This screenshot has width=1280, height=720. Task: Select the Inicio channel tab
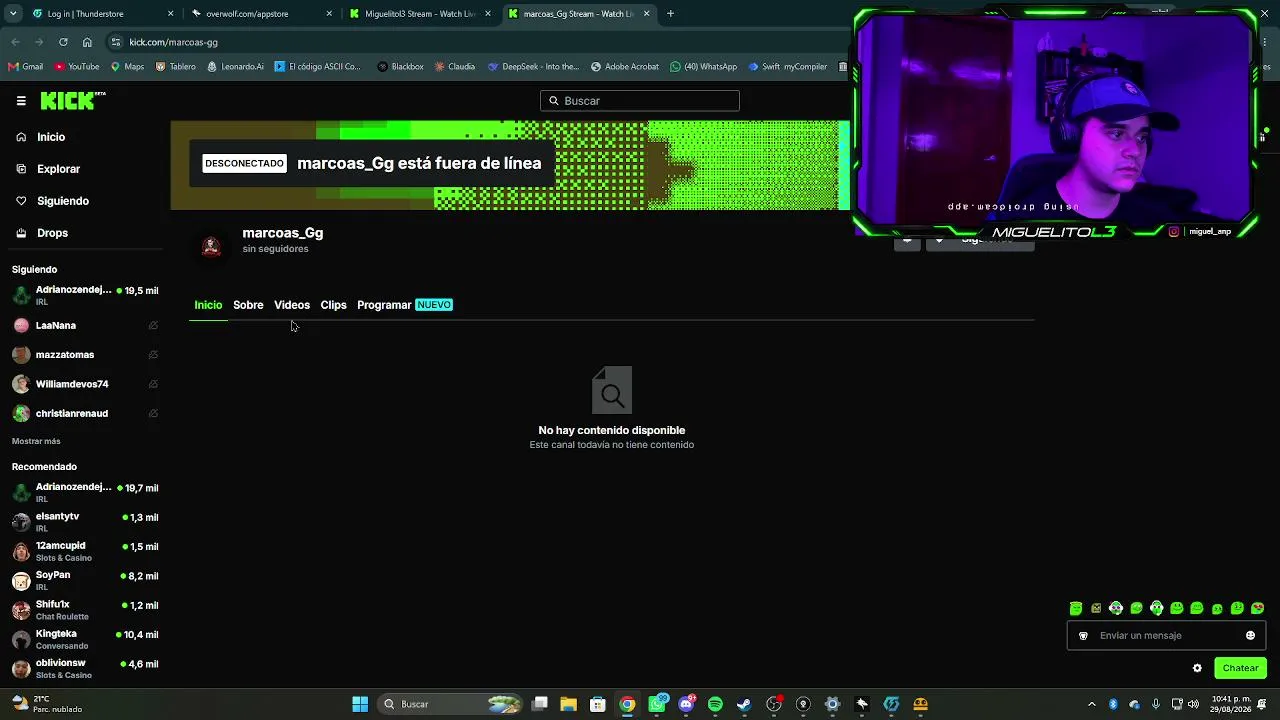[208, 305]
